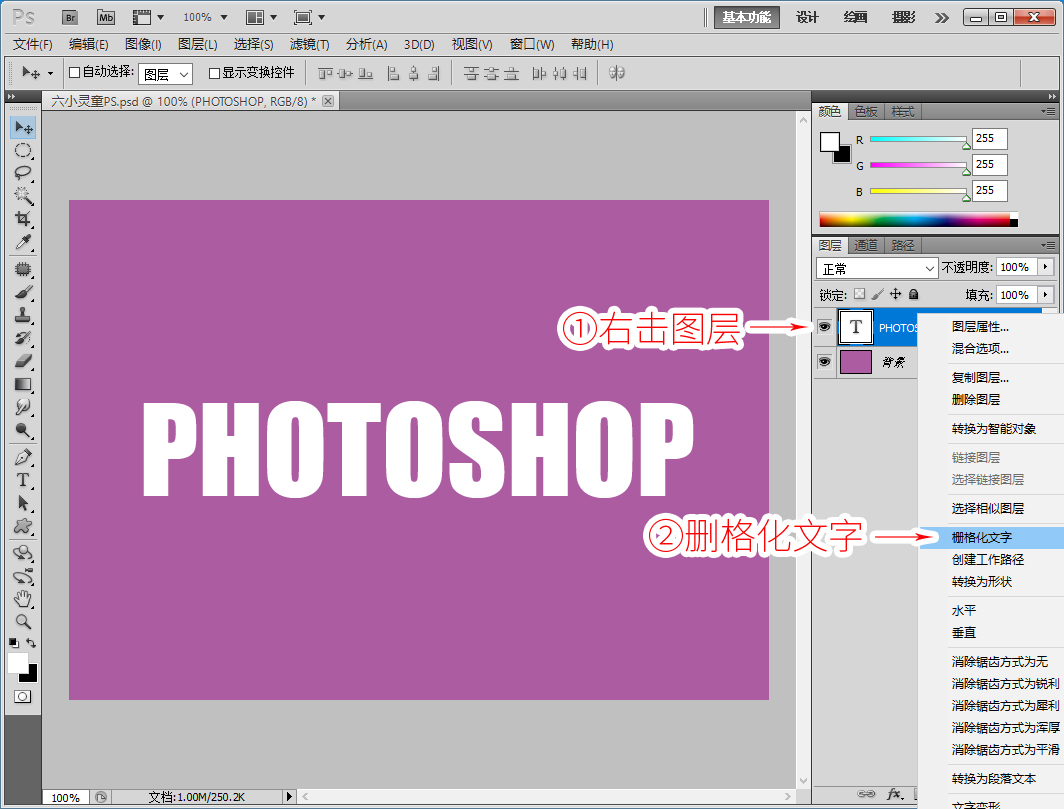
Task: Enable the Auto-Select checkbox
Action: 75,73
